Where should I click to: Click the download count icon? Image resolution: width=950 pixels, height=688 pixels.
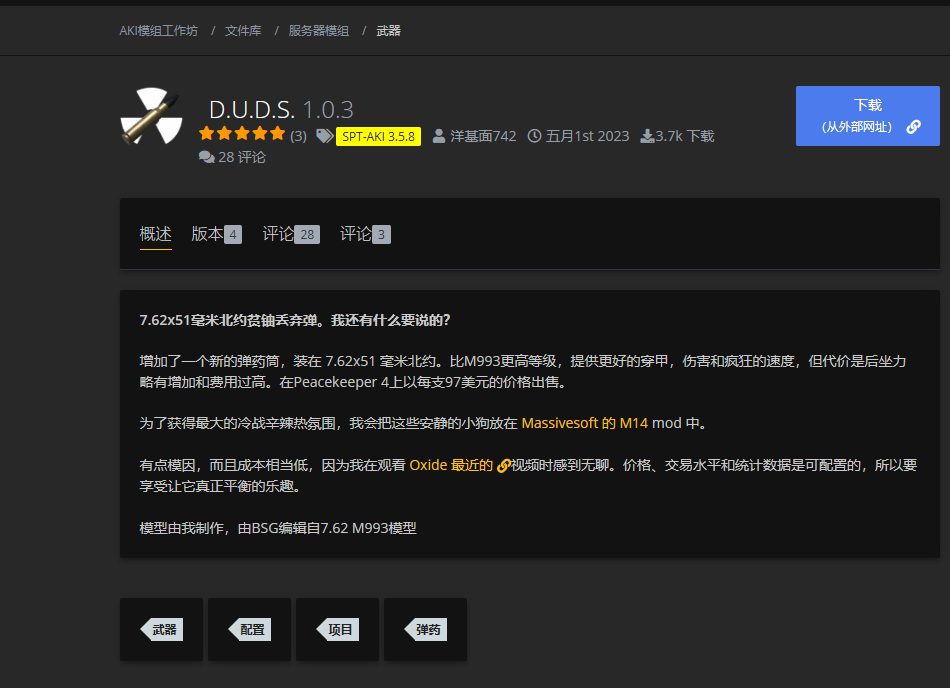(646, 136)
